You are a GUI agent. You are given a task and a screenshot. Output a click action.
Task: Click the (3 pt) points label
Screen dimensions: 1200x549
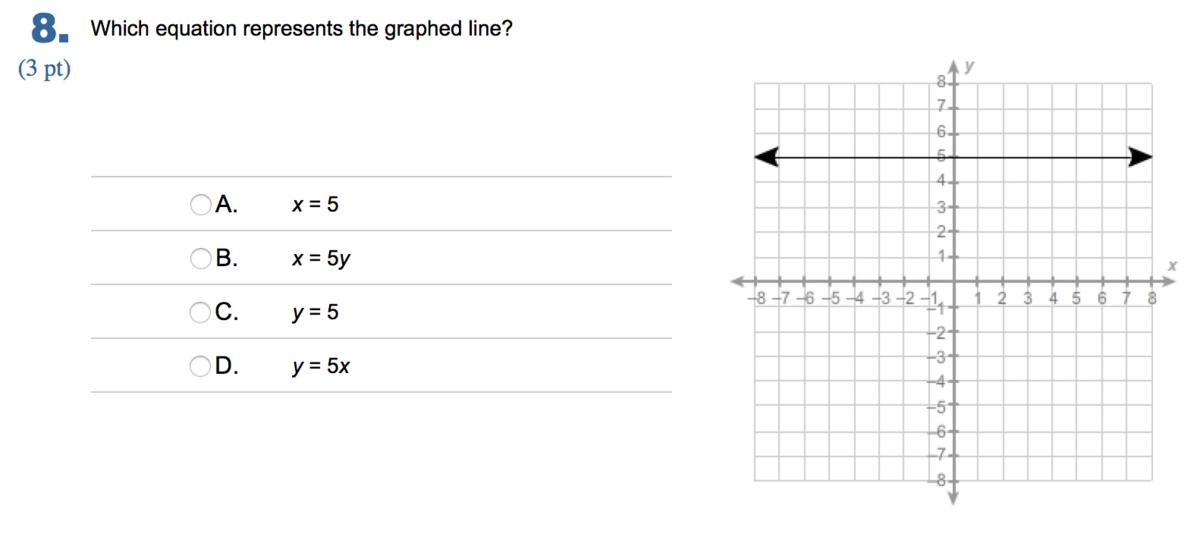pyautogui.click(x=45, y=70)
